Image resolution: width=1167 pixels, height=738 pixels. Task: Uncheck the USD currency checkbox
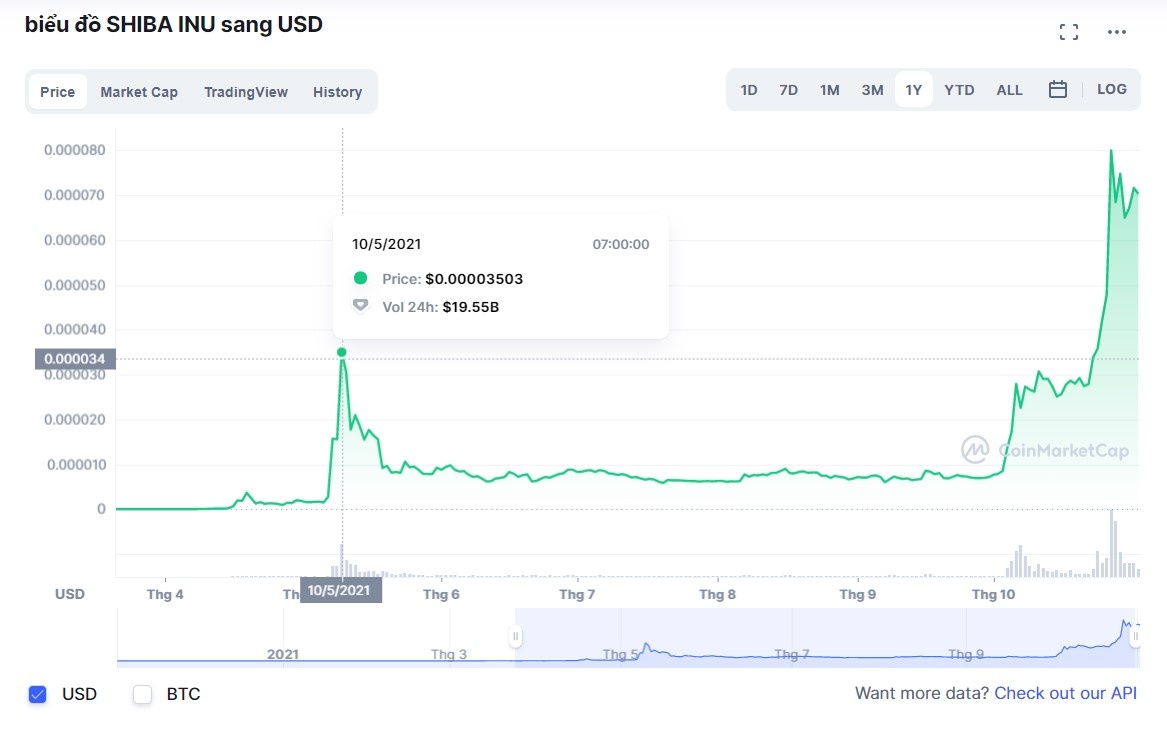pyautogui.click(x=37, y=693)
